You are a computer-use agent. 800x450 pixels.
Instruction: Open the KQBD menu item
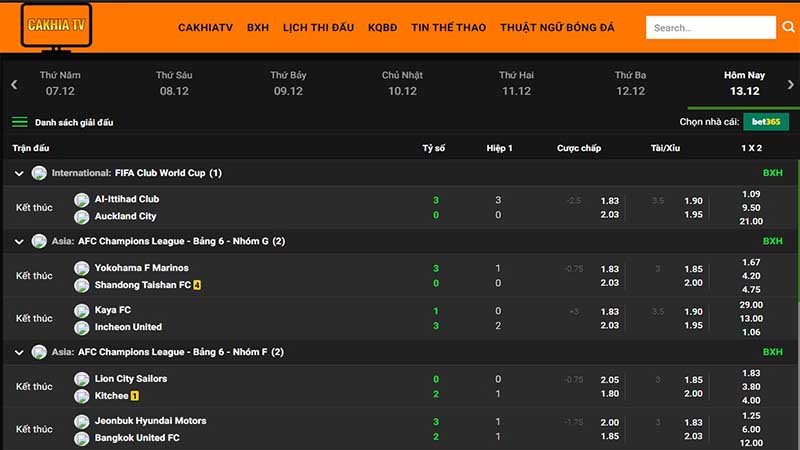coord(382,28)
